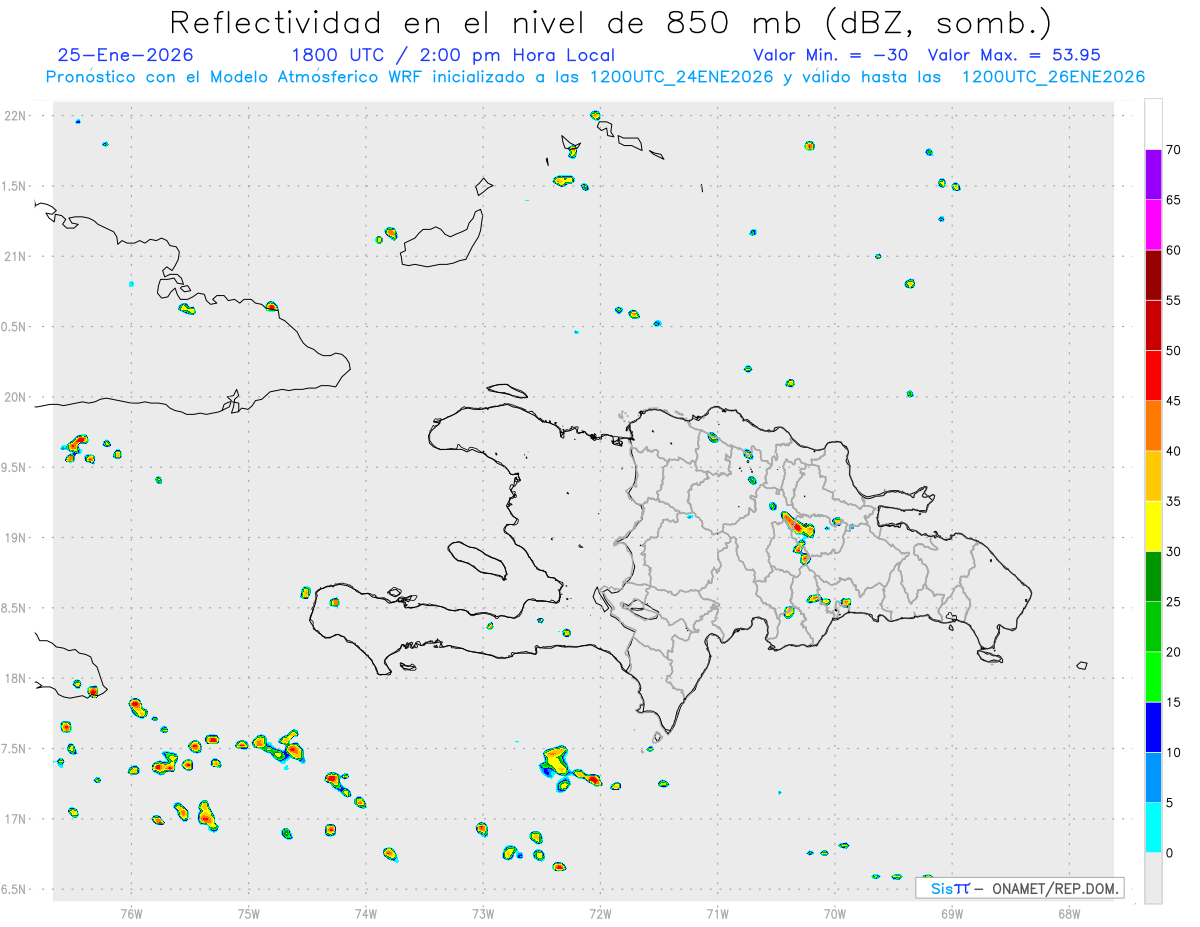This screenshot has height=927, width=1200.
Task: Click the "6.5N" latitude label
Action: coord(15,889)
